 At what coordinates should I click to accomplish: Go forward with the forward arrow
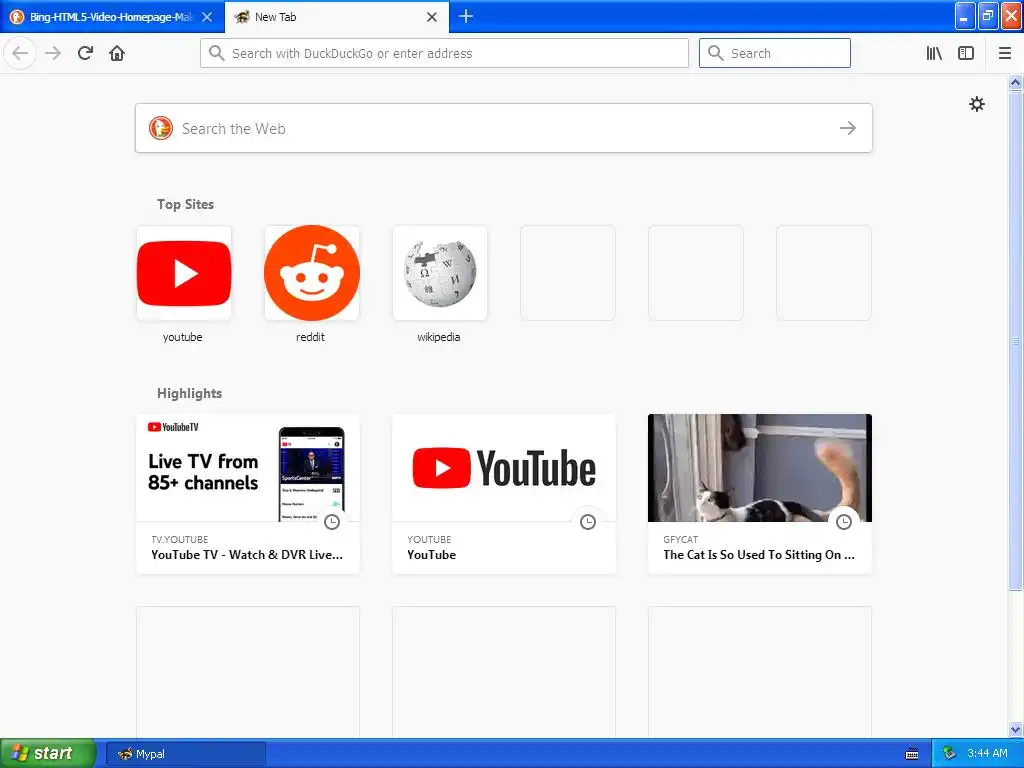point(53,53)
